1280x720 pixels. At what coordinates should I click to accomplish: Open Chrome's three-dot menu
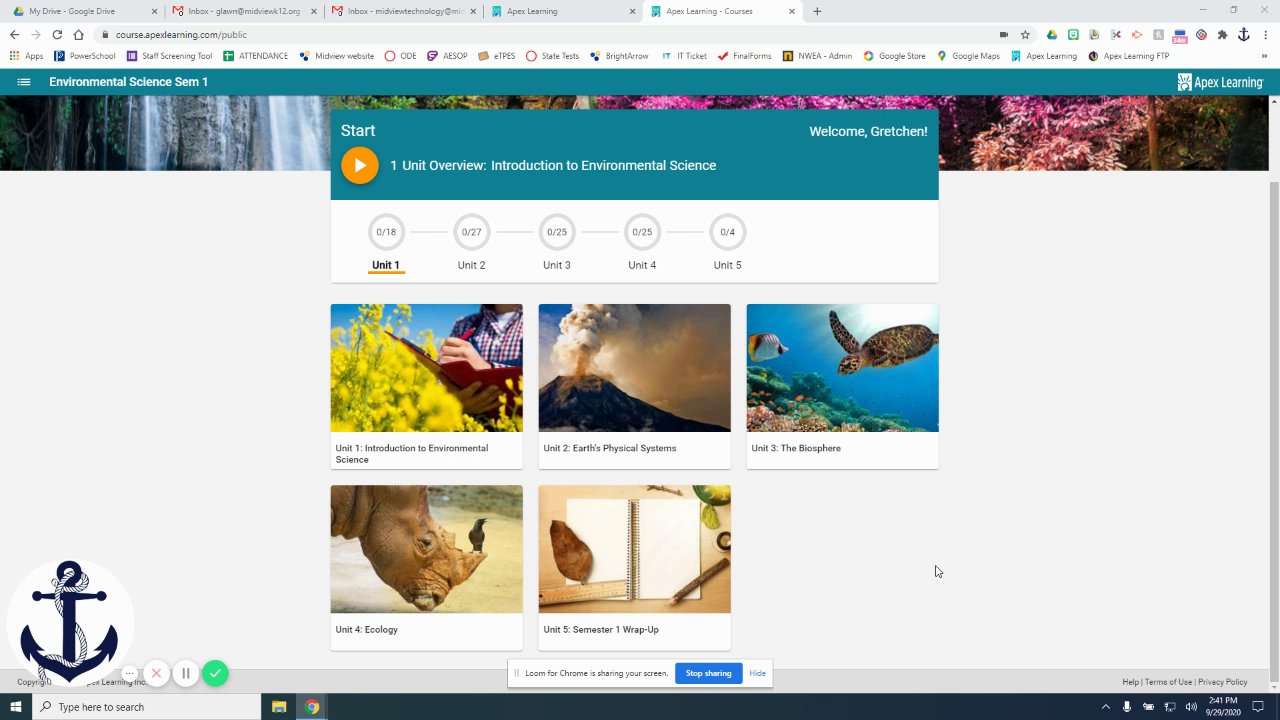1264,34
